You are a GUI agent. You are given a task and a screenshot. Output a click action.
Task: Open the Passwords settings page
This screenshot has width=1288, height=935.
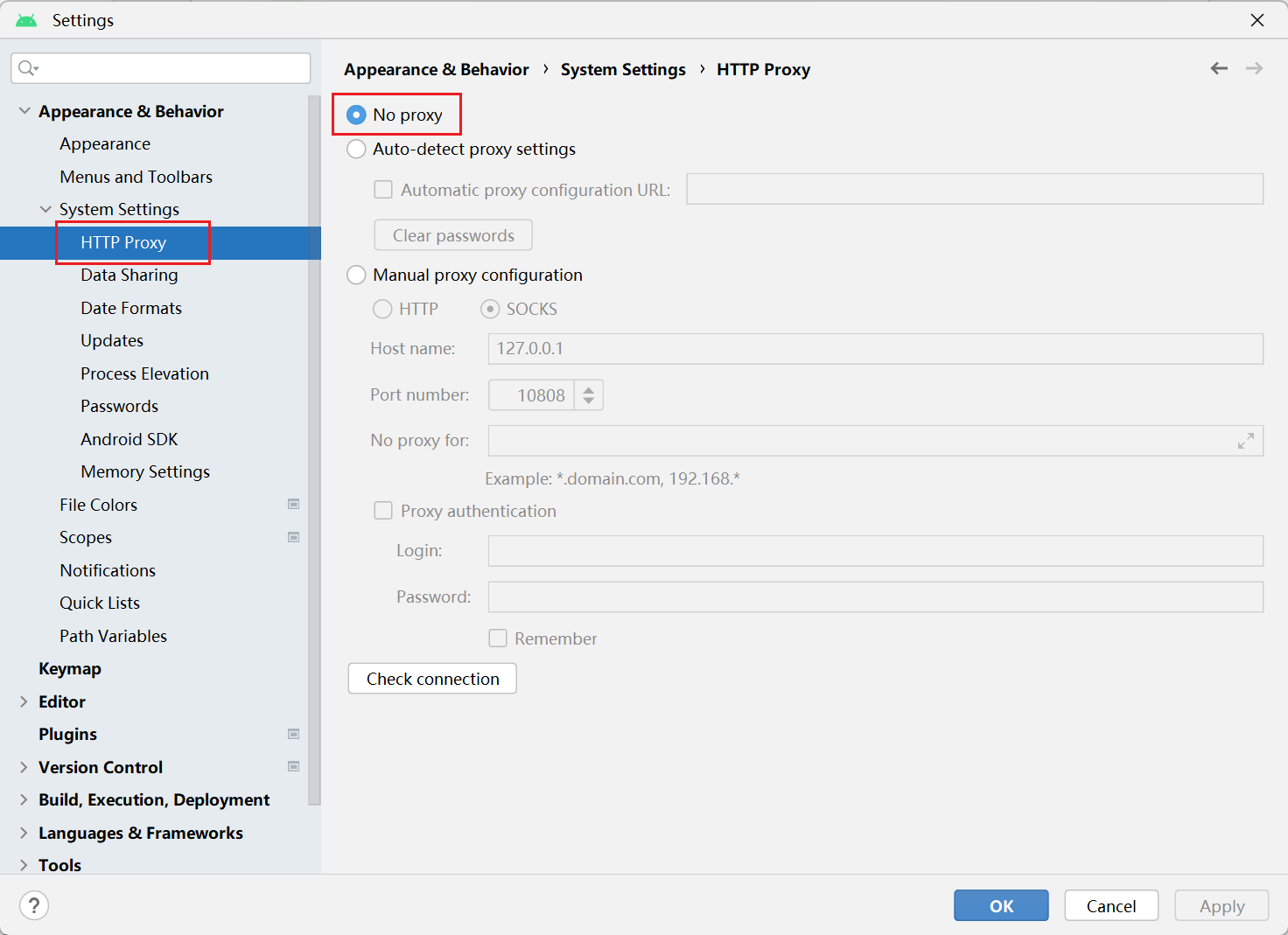120,406
